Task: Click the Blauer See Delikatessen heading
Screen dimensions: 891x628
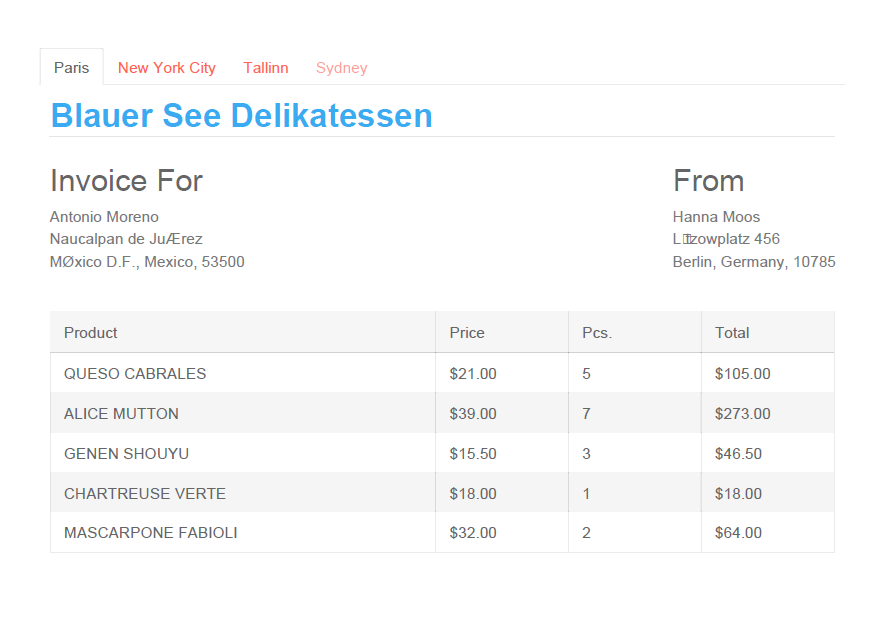Action: point(241,116)
